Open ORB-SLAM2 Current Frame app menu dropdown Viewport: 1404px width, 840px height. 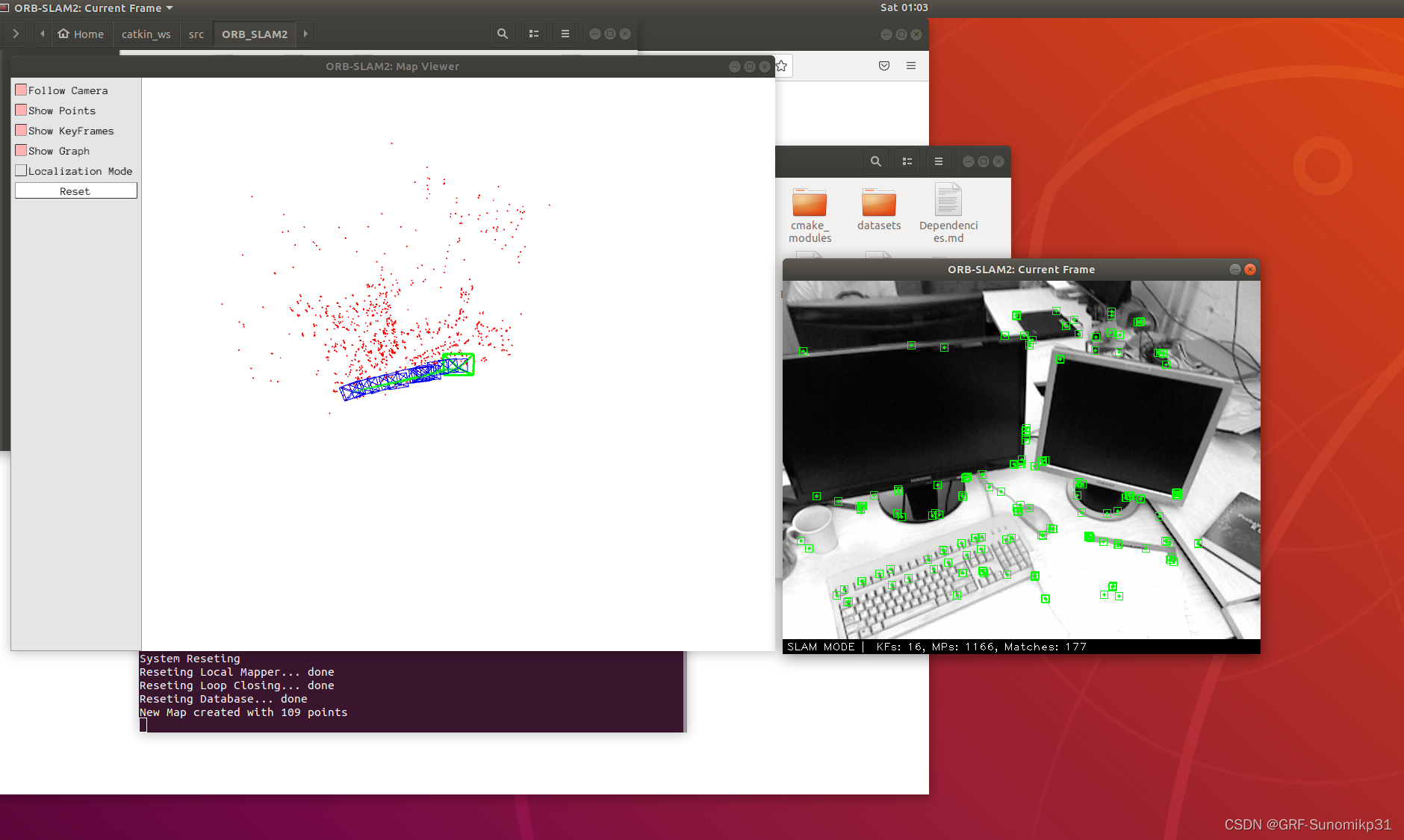[93, 7]
